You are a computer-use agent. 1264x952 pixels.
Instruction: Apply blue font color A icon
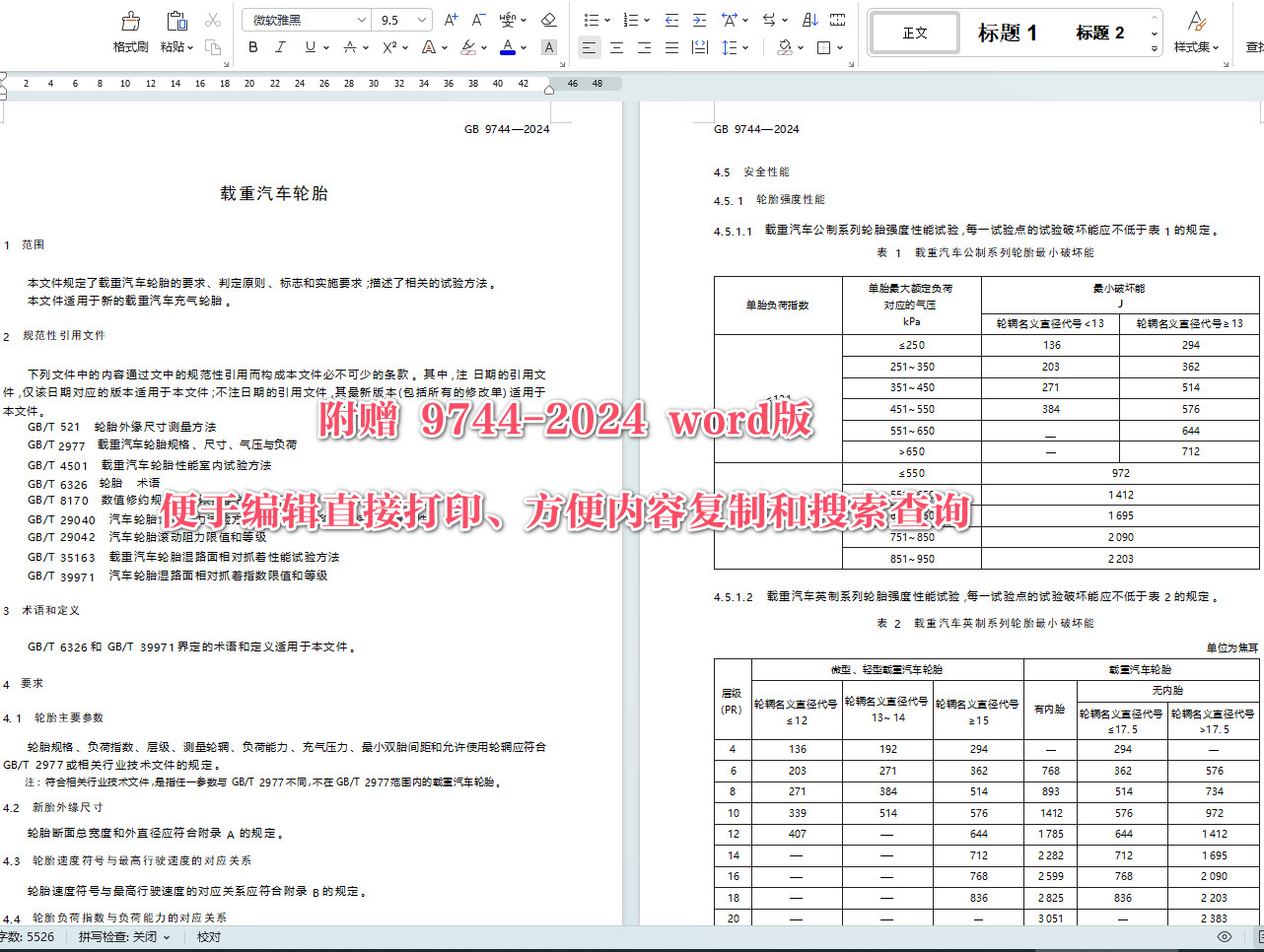(507, 47)
